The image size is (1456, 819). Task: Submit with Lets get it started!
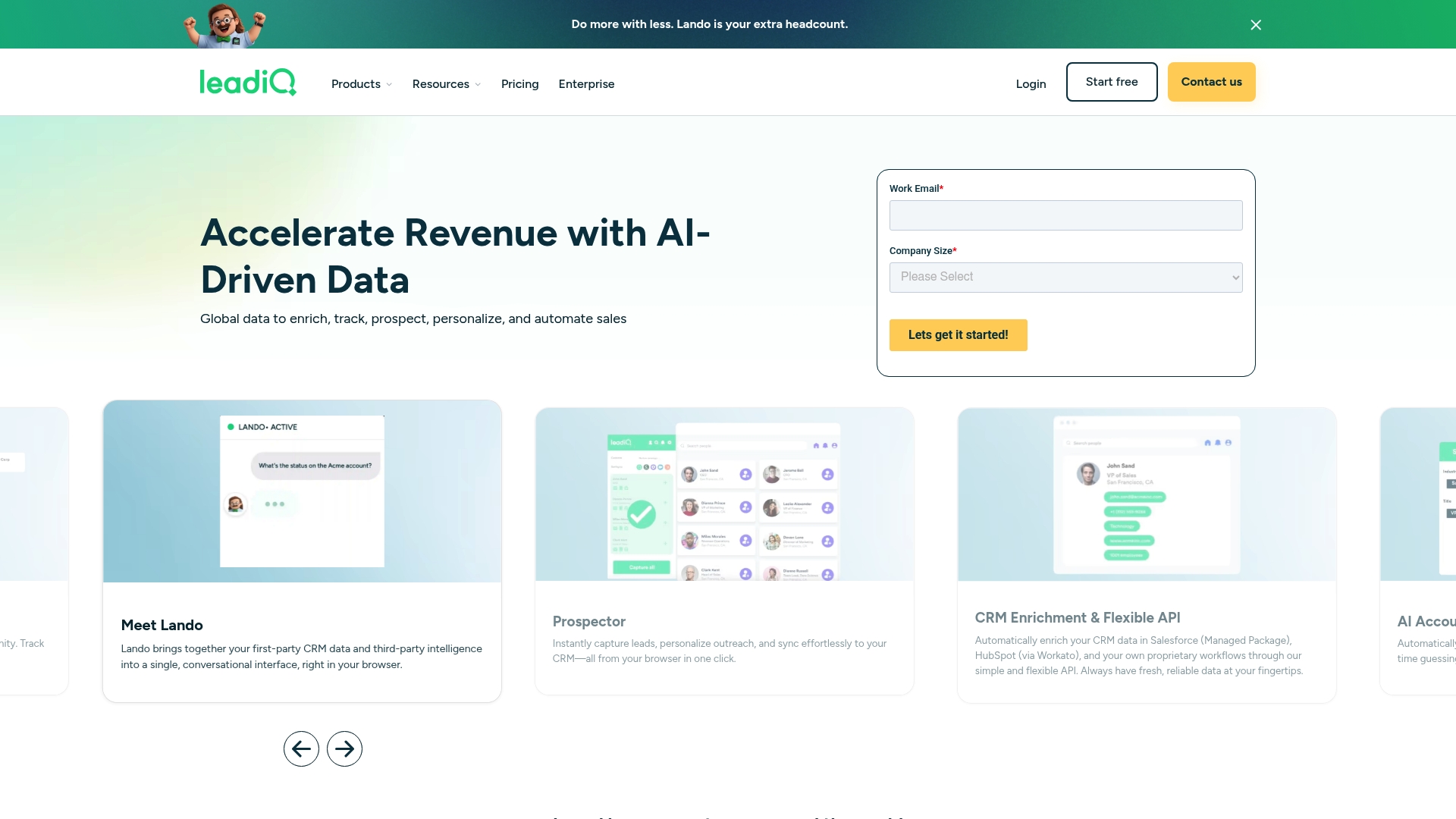(x=958, y=335)
